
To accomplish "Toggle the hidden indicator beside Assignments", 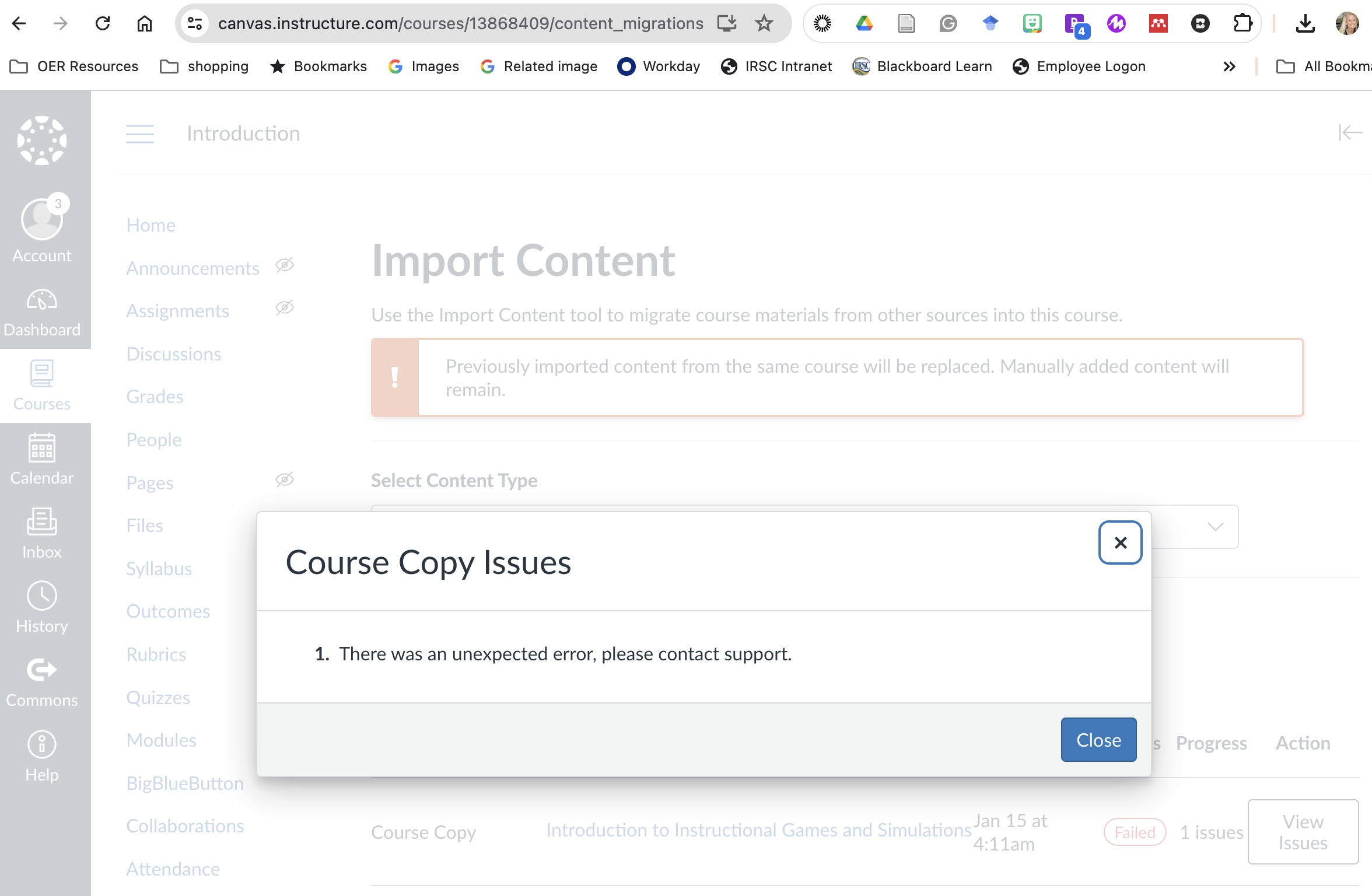I will point(284,307).
